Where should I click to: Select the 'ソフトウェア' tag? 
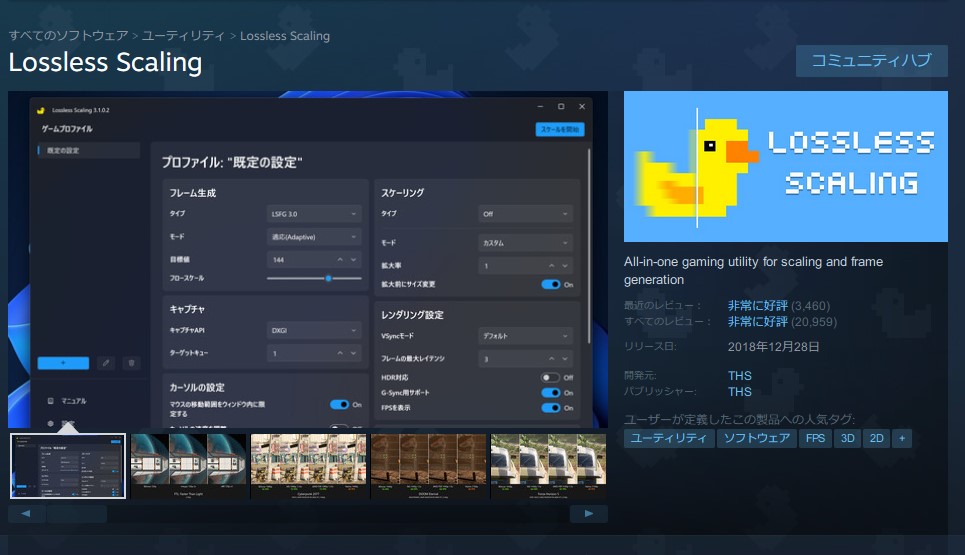tap(756, 438)
